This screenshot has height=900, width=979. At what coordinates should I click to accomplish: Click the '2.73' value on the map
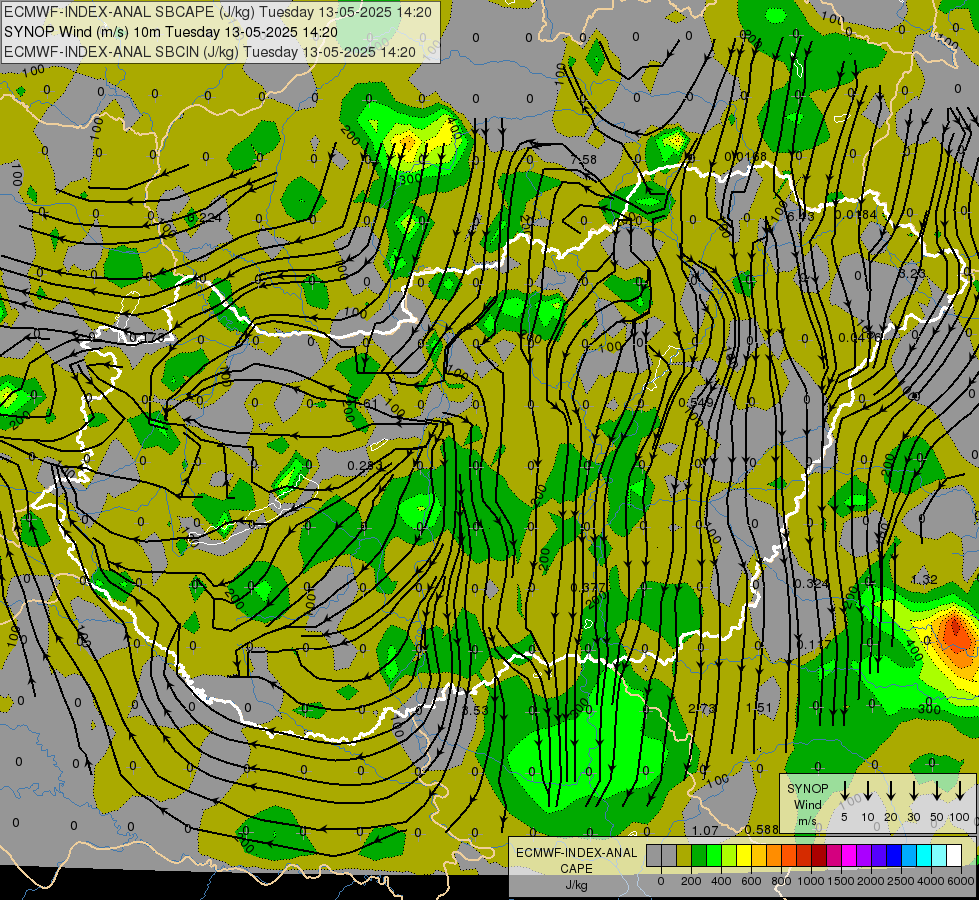point(702,709)
